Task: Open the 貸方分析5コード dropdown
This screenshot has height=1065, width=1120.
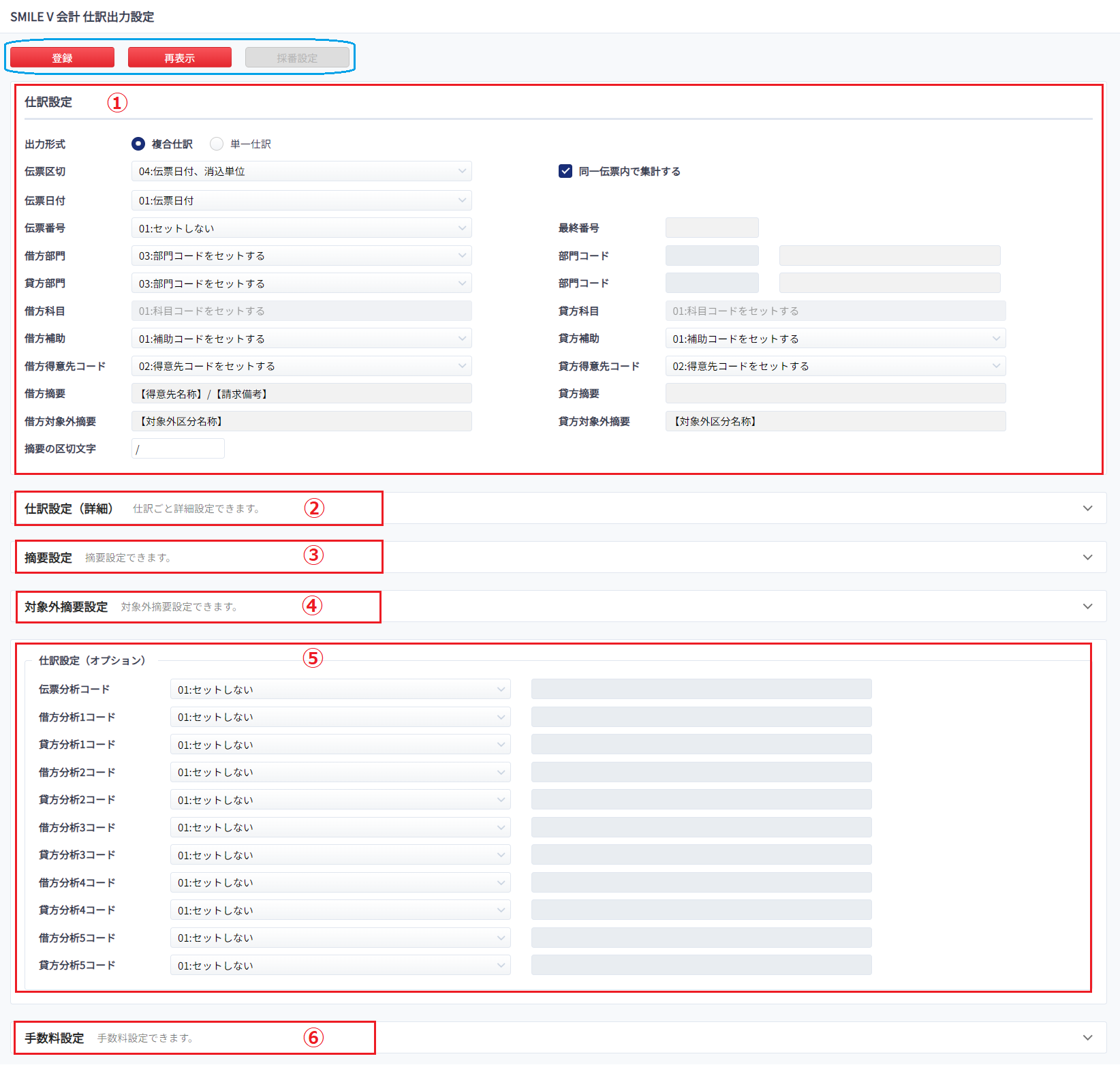Action: (340, 966)
